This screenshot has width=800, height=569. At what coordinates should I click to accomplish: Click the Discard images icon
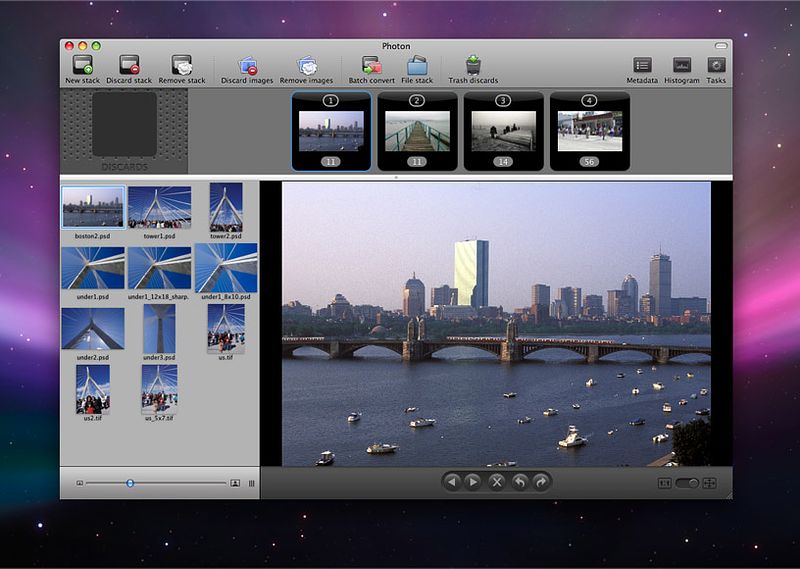point(247,66)
